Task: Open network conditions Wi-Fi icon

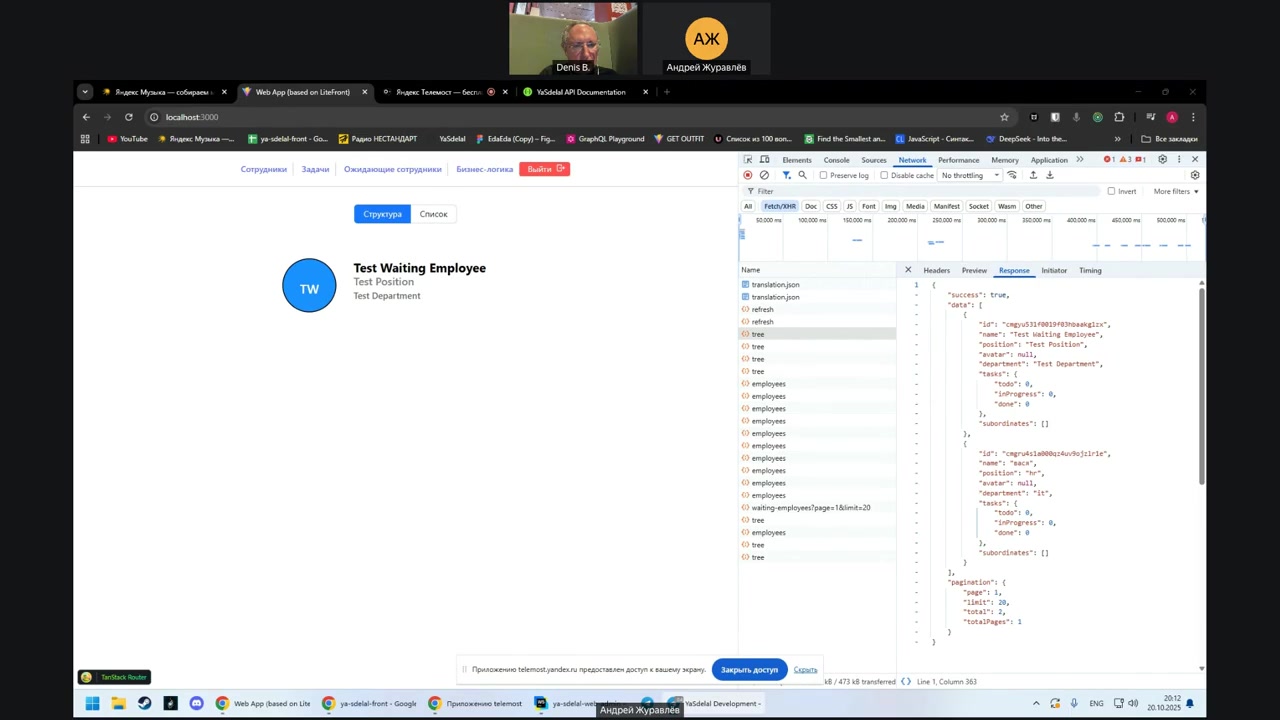Action: (x=1012, y=175)
